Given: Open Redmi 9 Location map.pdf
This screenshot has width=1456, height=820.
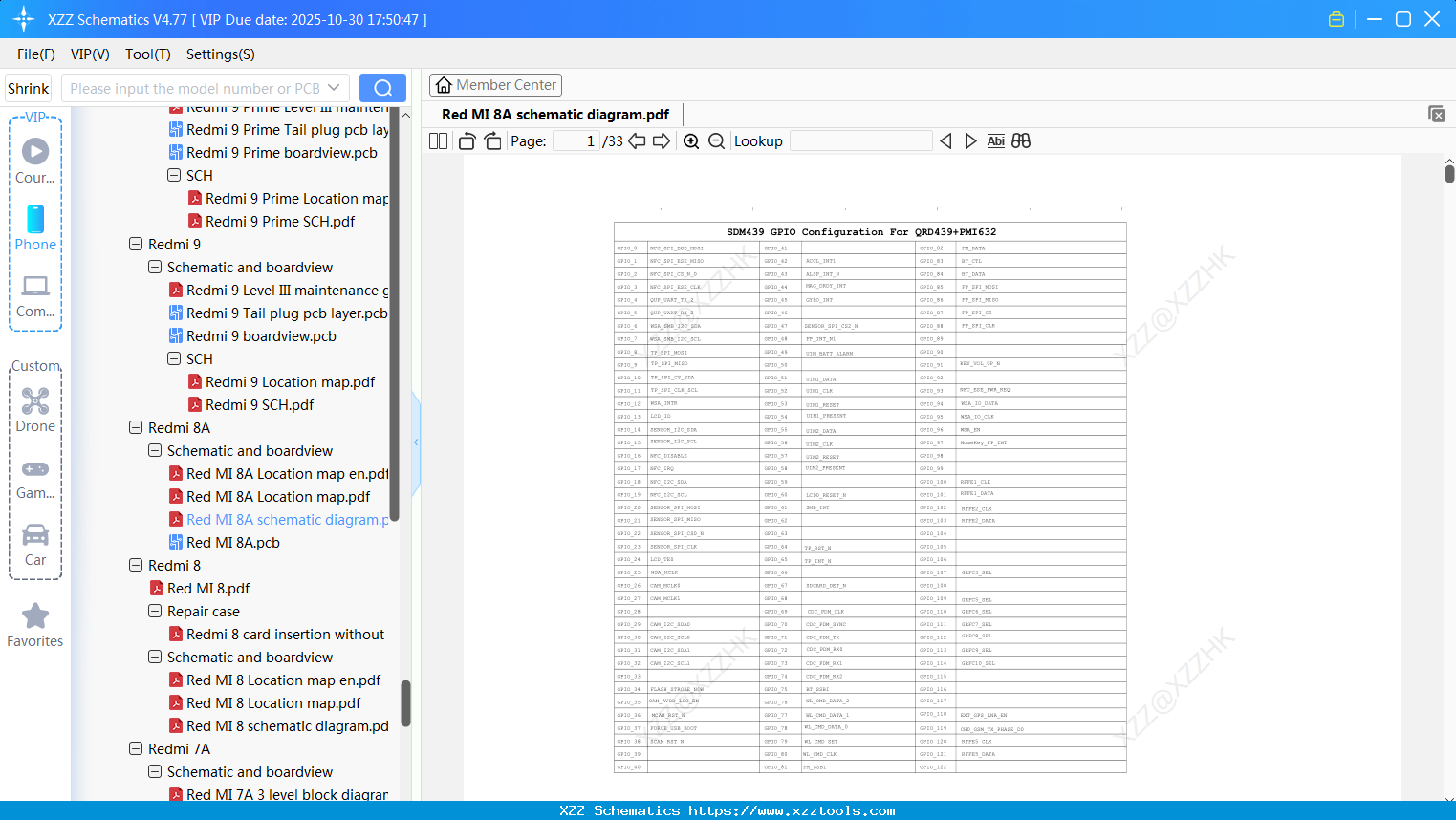Looking at the screenshot, I should pos(281,382).
